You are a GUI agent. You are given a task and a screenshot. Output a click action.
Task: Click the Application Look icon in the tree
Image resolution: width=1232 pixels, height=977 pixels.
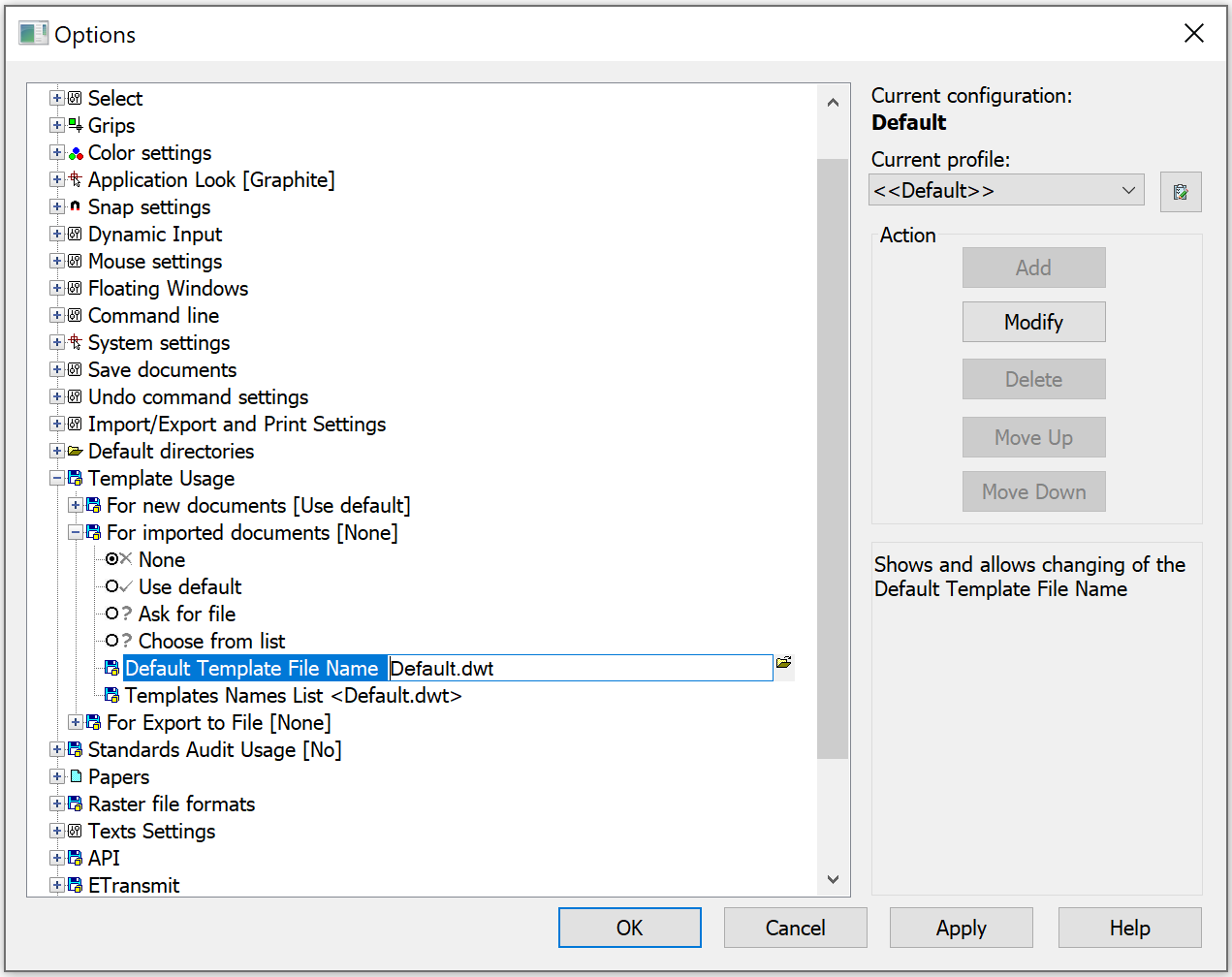click(x=76, y=180)
